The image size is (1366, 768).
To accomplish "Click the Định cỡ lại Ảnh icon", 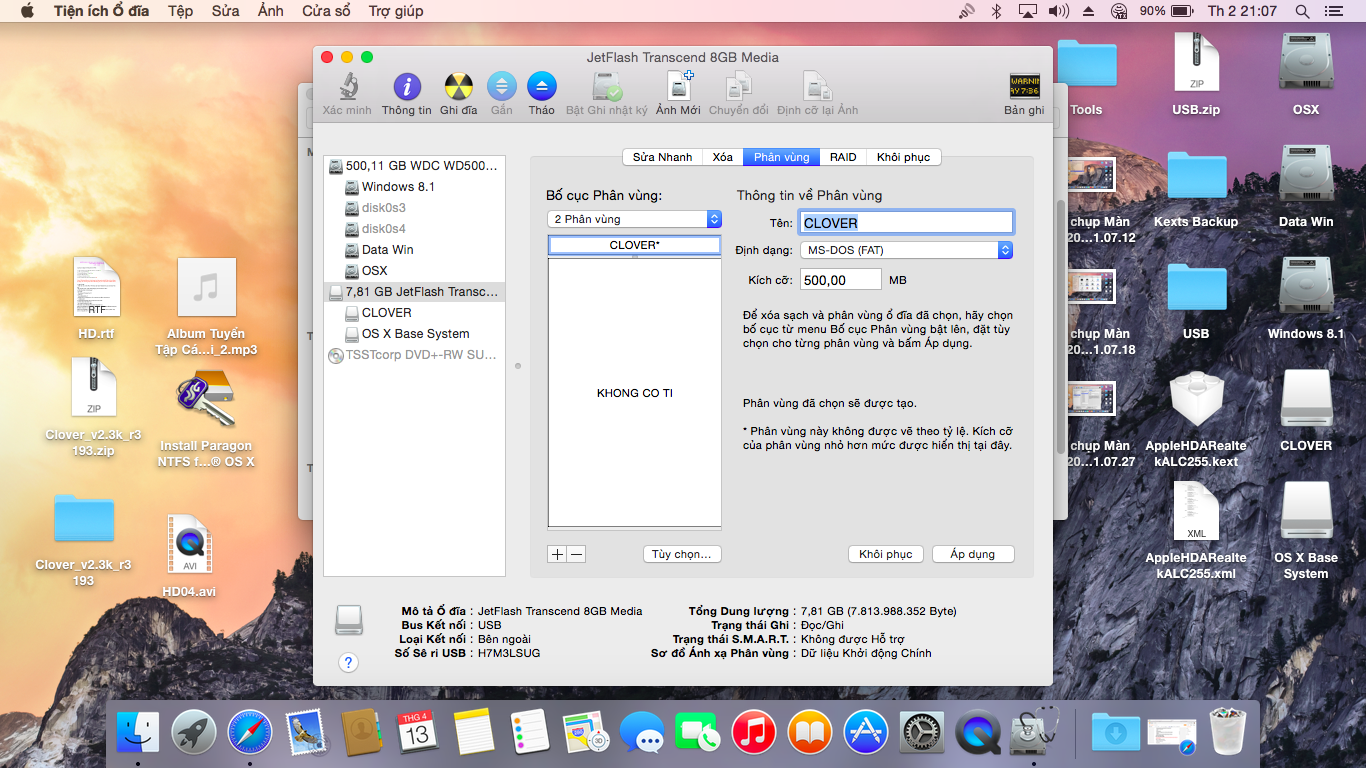I will pos(817,87).
